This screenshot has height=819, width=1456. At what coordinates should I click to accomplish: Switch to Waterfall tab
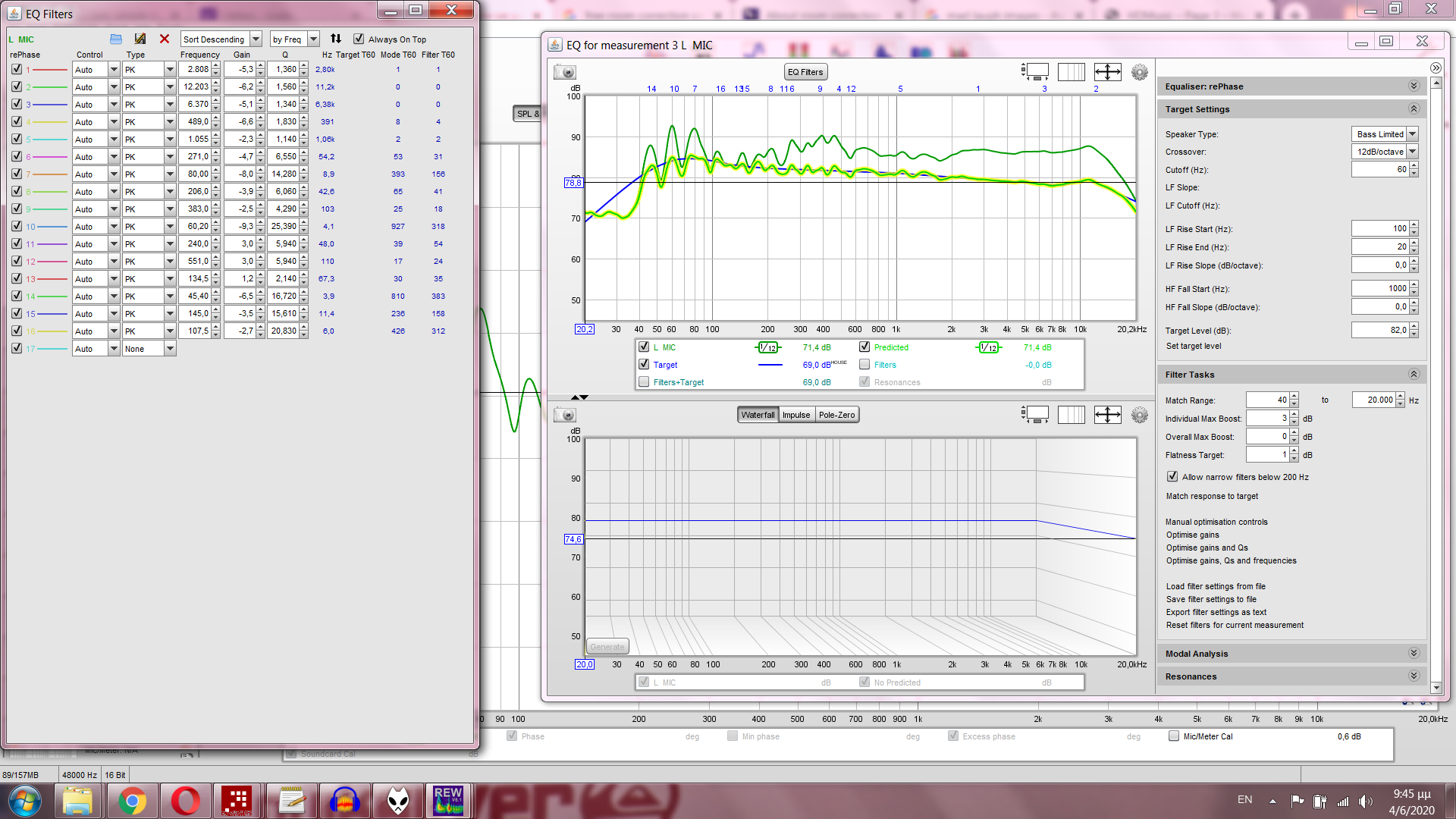tap(758, 415)
